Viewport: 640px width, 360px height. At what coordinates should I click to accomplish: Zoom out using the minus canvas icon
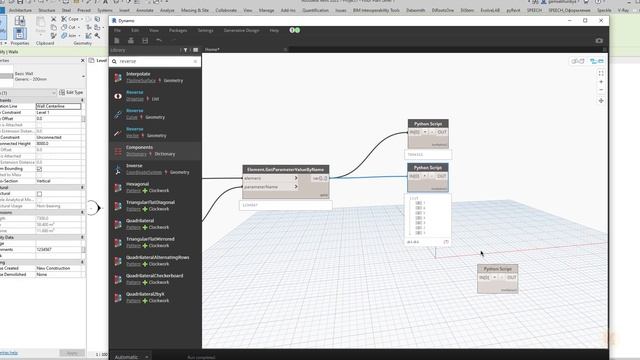click(601, 90)
